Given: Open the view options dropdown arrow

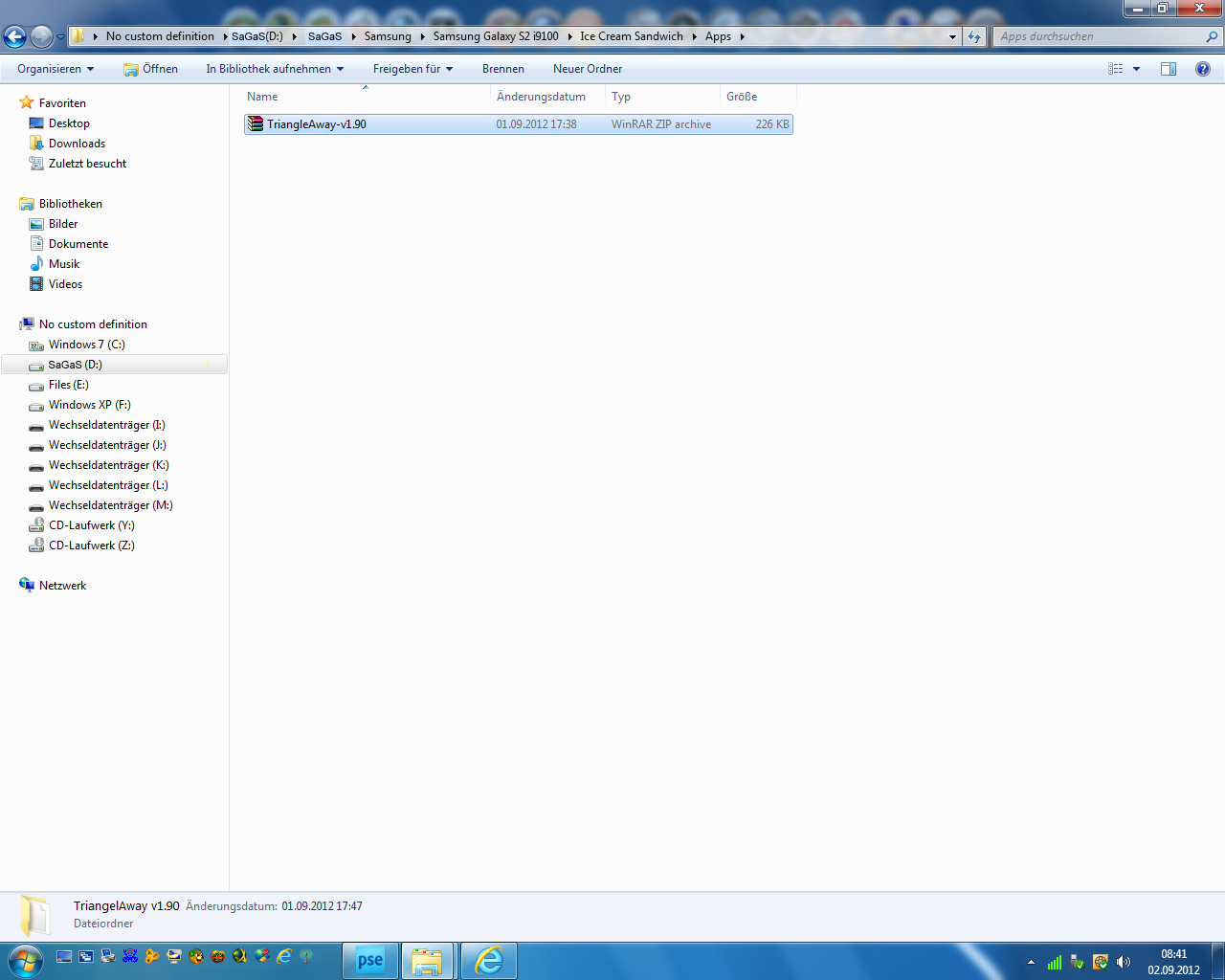Looking at the screenshot, I should pos(1136,69).
